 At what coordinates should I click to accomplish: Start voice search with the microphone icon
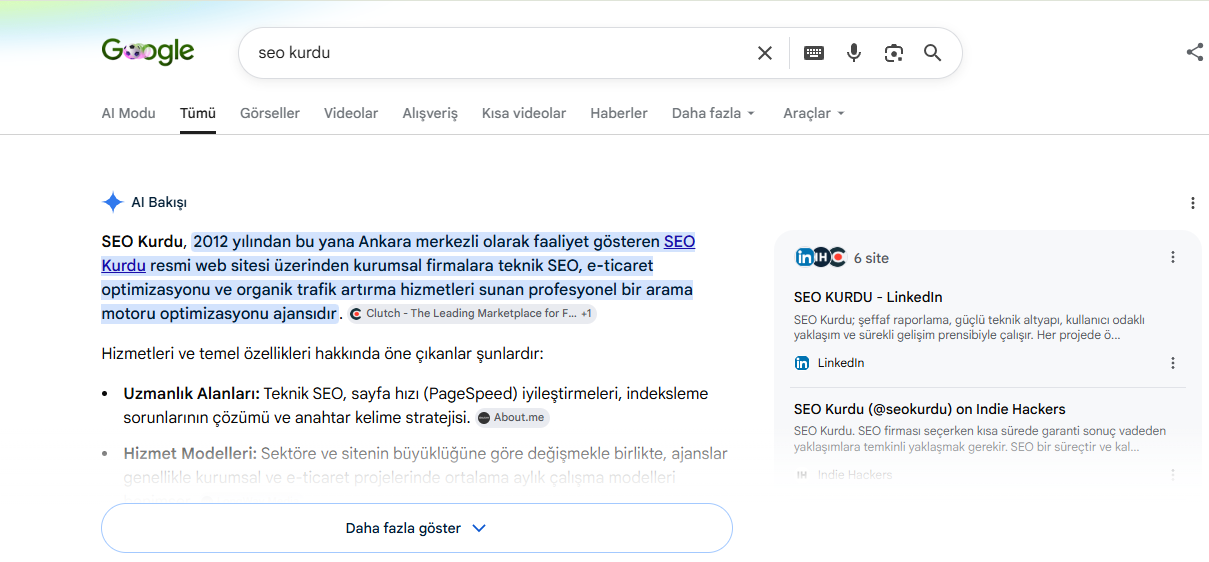(854, 53)
